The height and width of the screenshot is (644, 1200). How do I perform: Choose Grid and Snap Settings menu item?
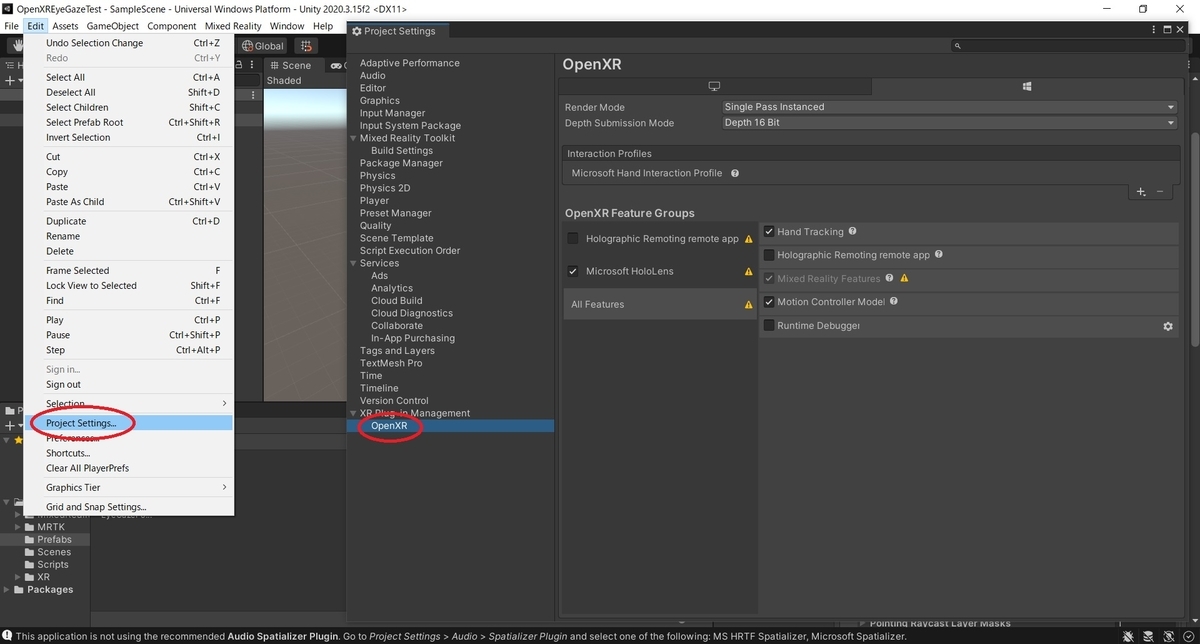coord(129,507)
